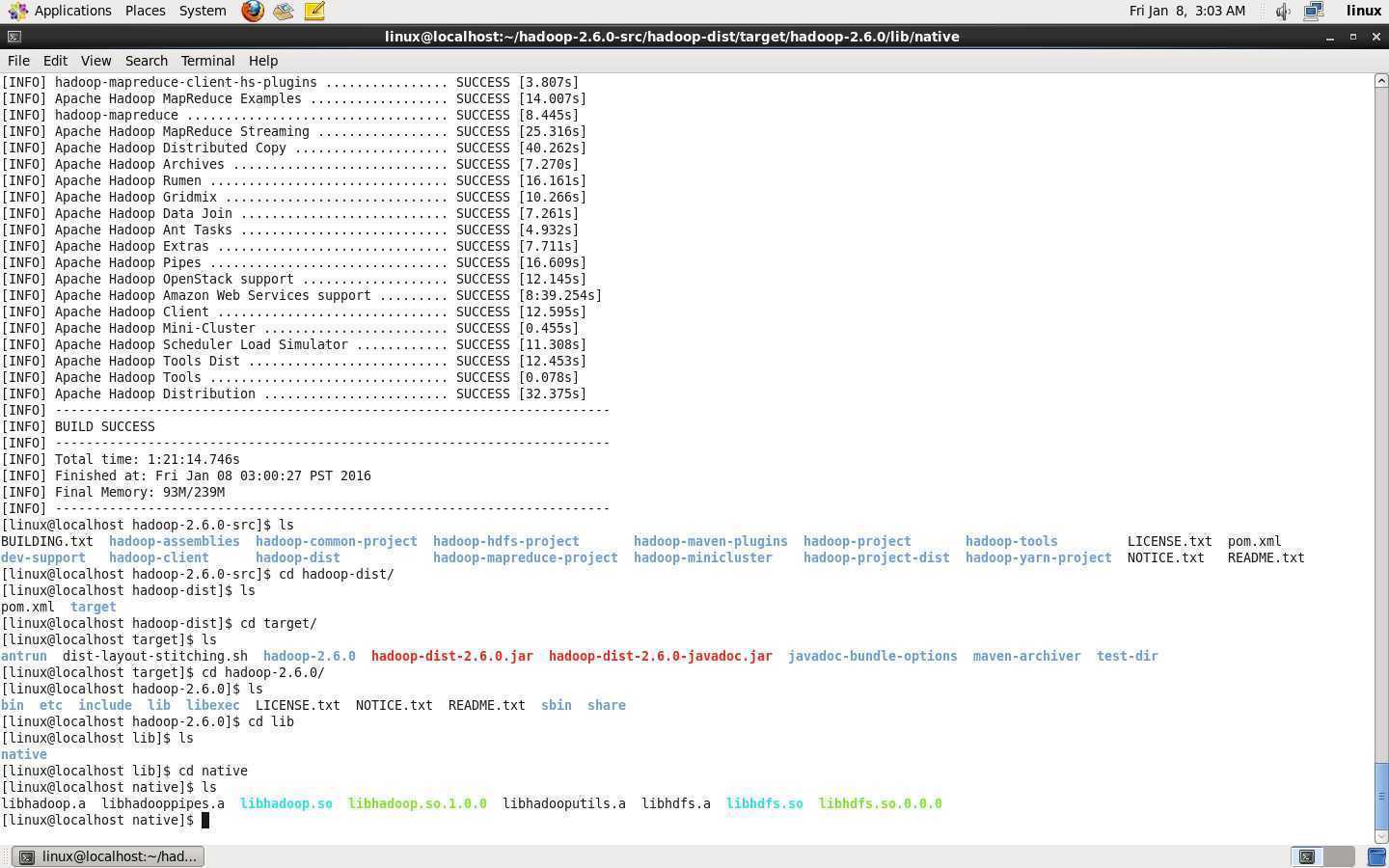This screenshot has width=1389, height=868.
Task: Open the note editor launcher icon
Action: (314, 11)
